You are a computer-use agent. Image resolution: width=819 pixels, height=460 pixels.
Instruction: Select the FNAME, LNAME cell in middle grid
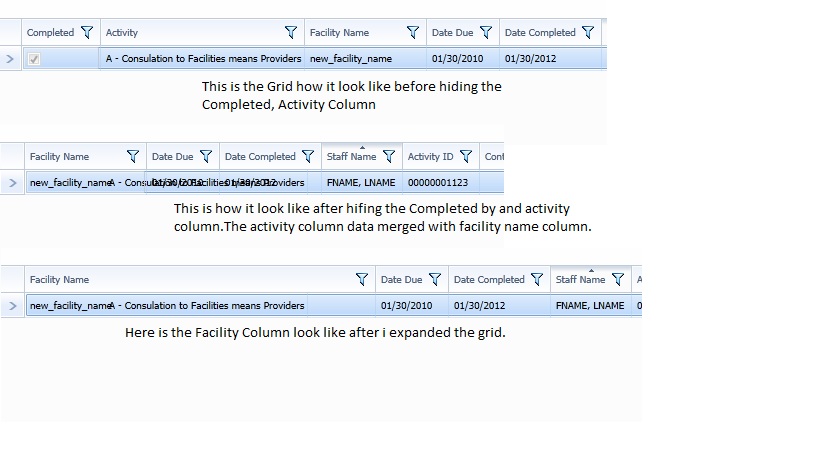pos(361,183)
